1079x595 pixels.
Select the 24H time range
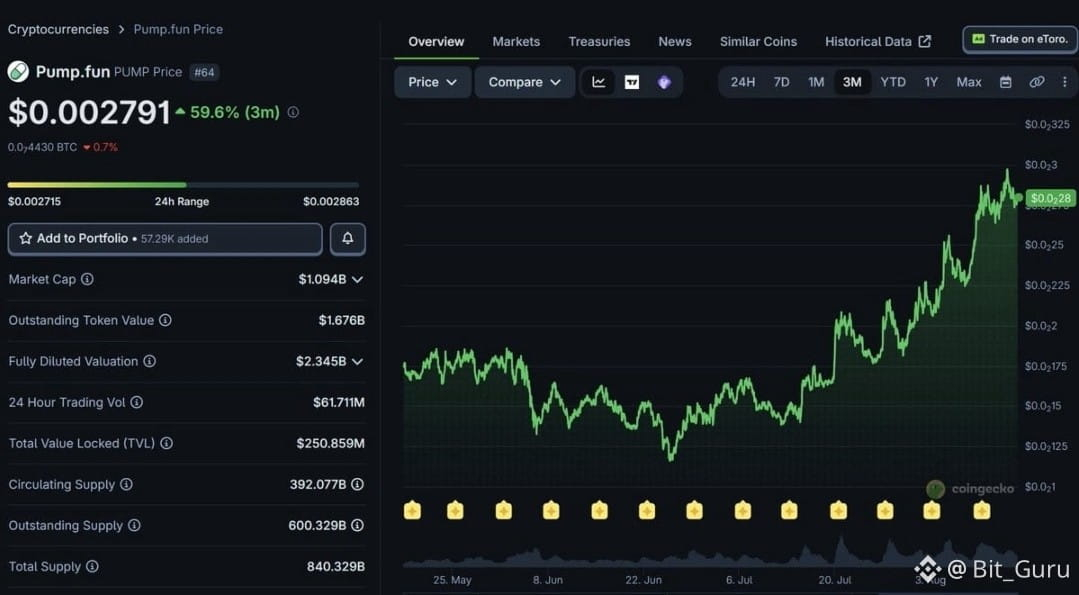pyautogui.click(x=743, y=83)
